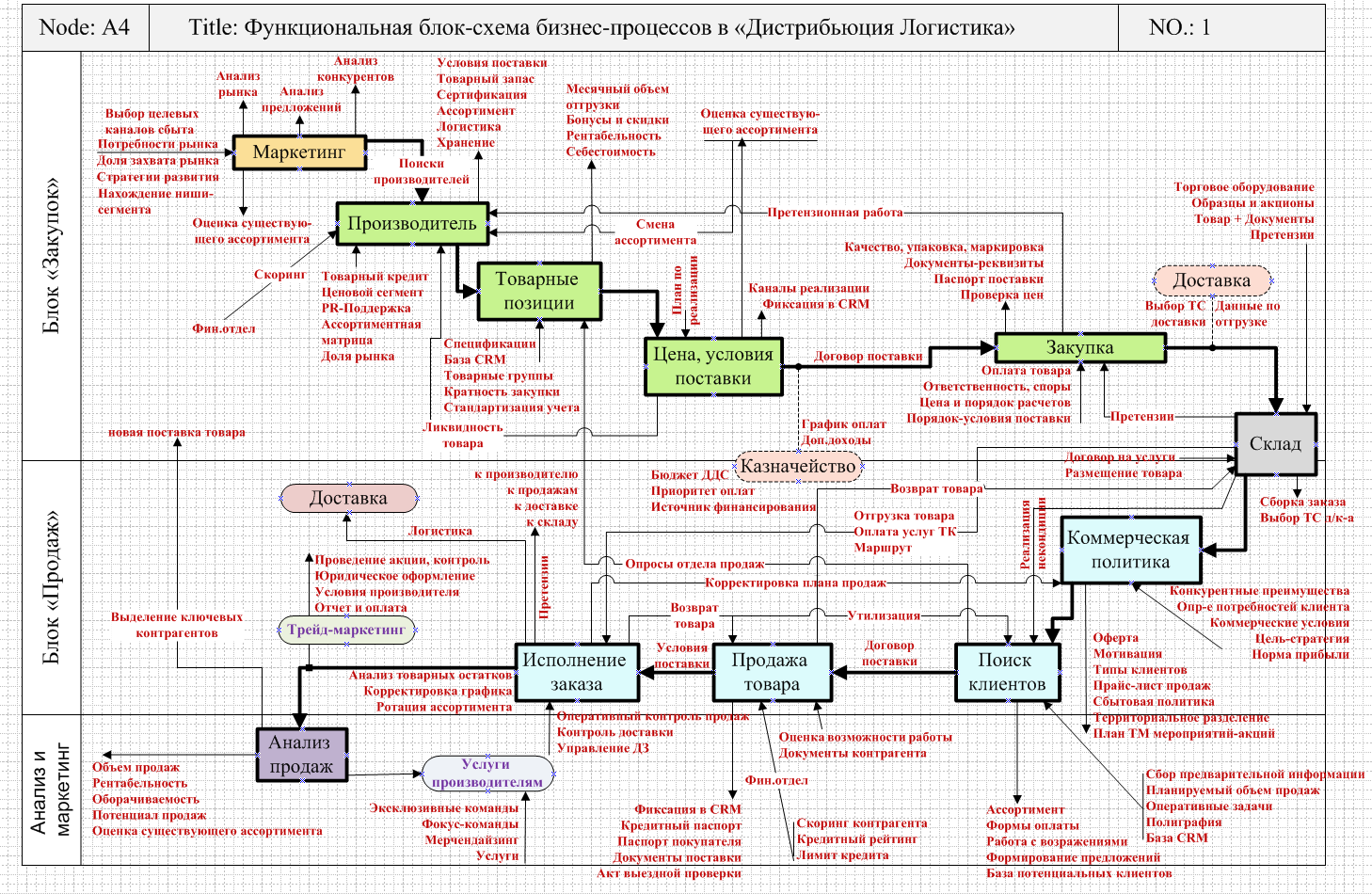Select the Оценка возможности работы label
This screenshot has height=894, width=1372.
[x=866, y=737]
